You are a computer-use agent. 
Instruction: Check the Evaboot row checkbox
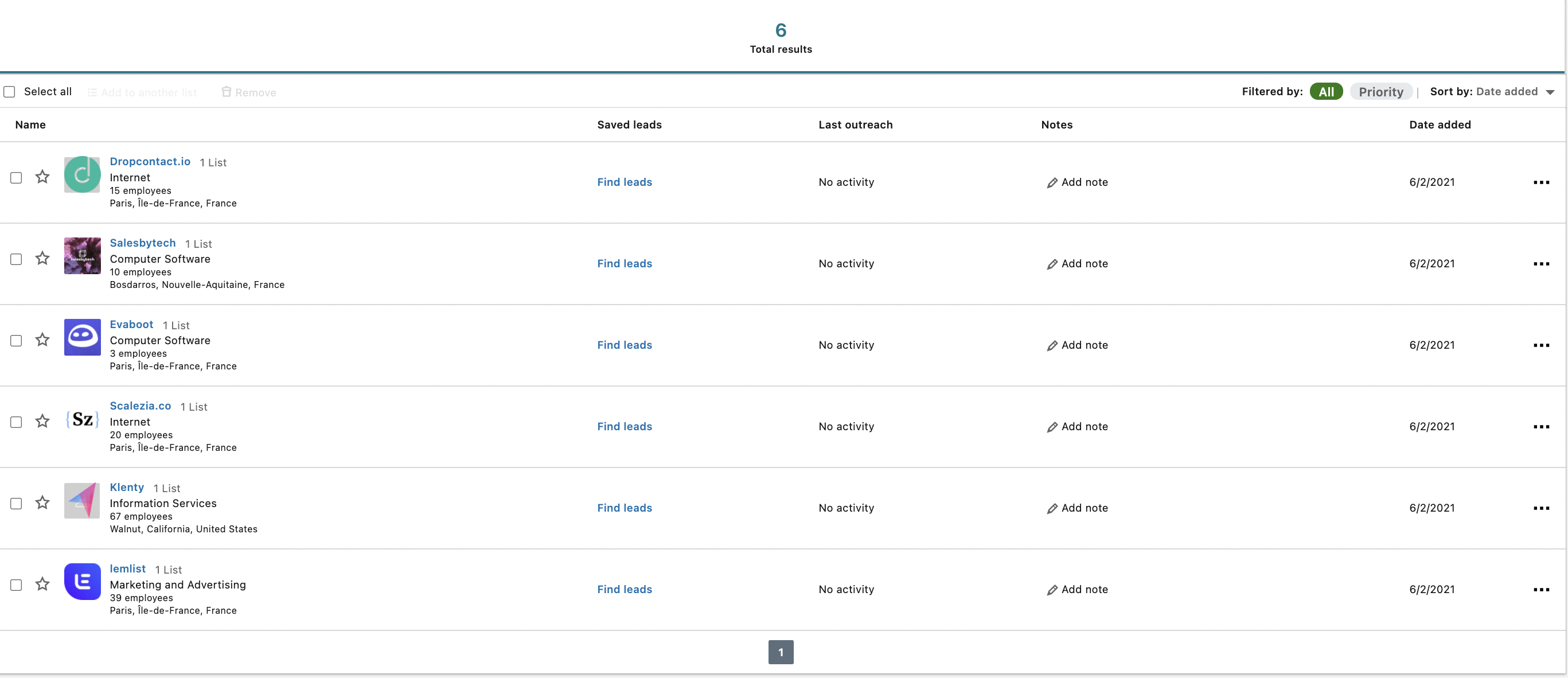(x=17, y=341)
